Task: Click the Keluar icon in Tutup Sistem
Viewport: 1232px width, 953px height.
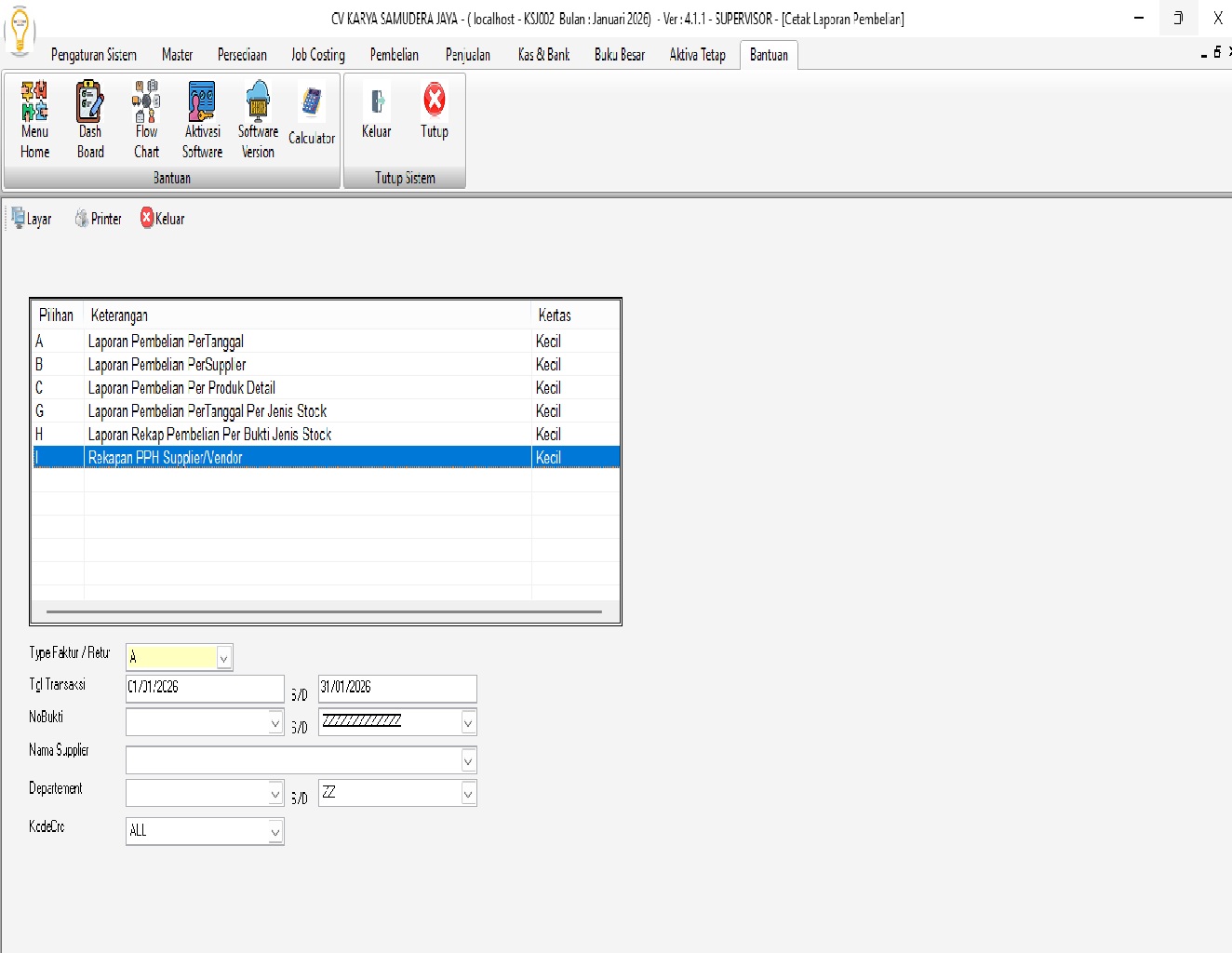Action: click(377, 112)
